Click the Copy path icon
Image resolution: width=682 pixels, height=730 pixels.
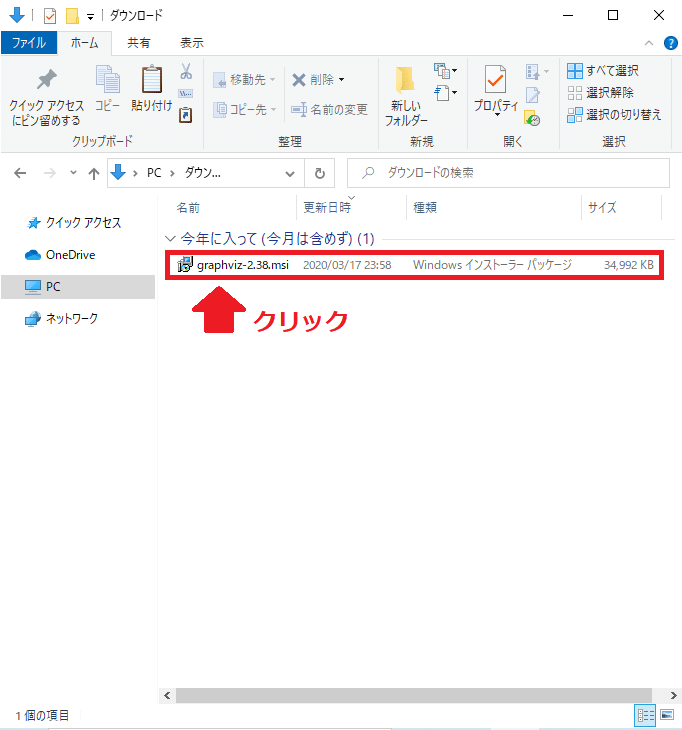coord(186,94)
